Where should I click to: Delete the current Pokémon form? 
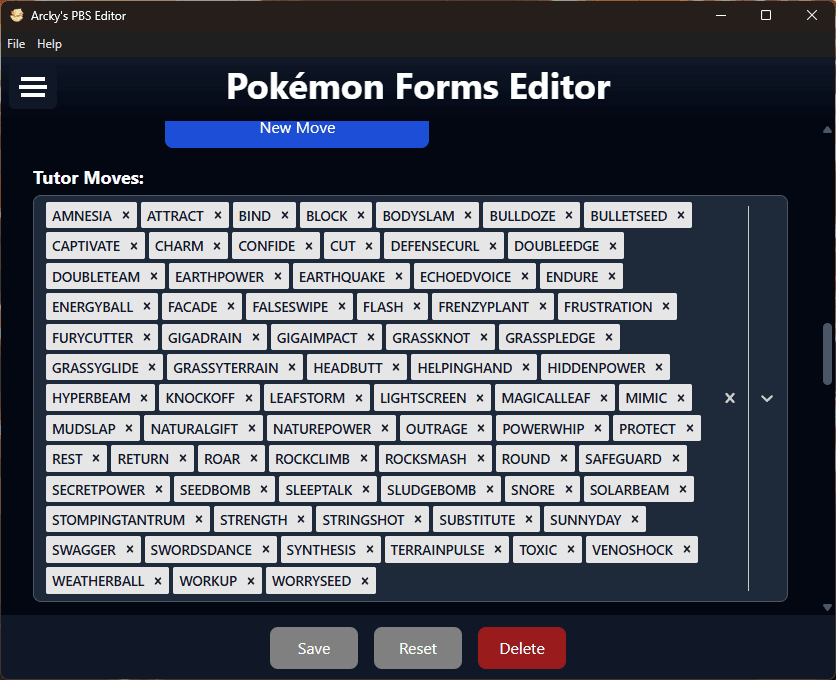522,648
